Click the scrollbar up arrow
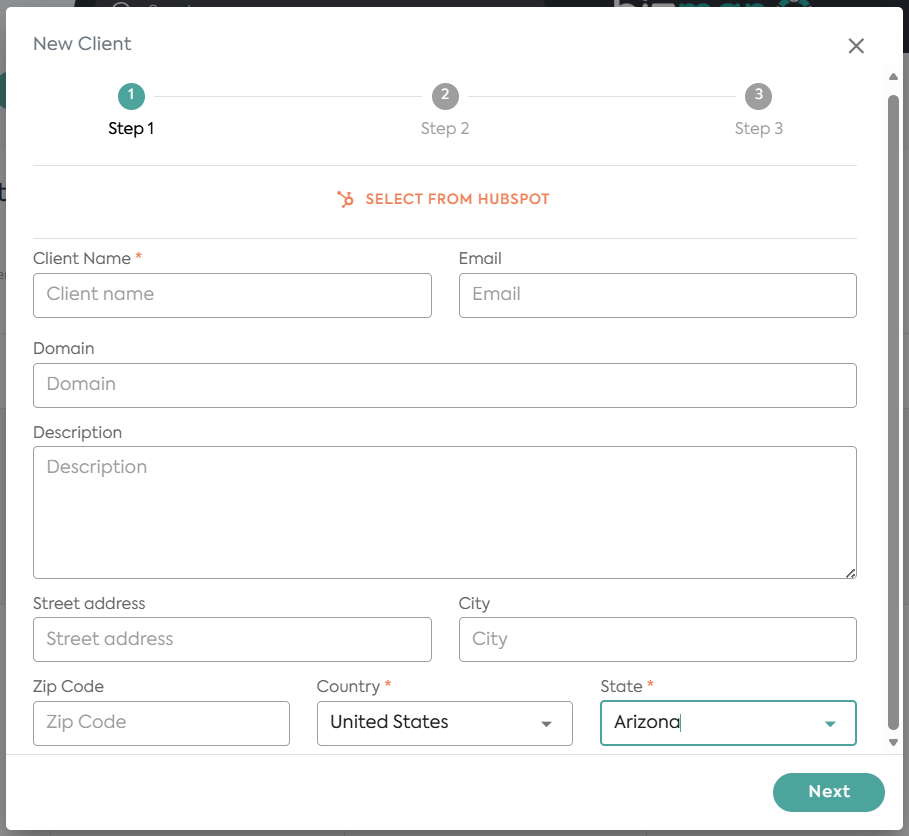909x836 pixels. coord(894,77)
